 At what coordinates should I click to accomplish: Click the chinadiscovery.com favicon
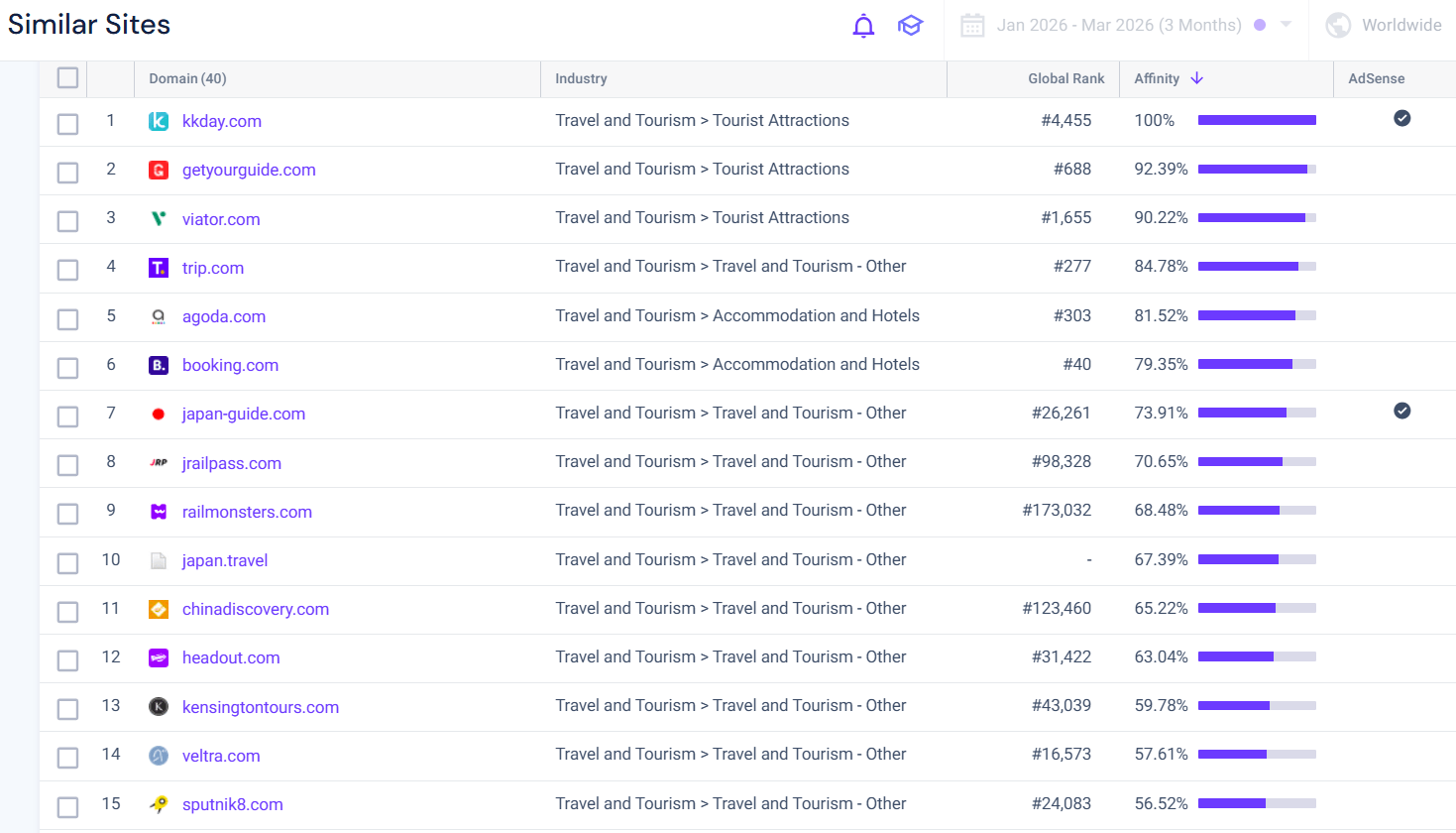coord(159,609)
